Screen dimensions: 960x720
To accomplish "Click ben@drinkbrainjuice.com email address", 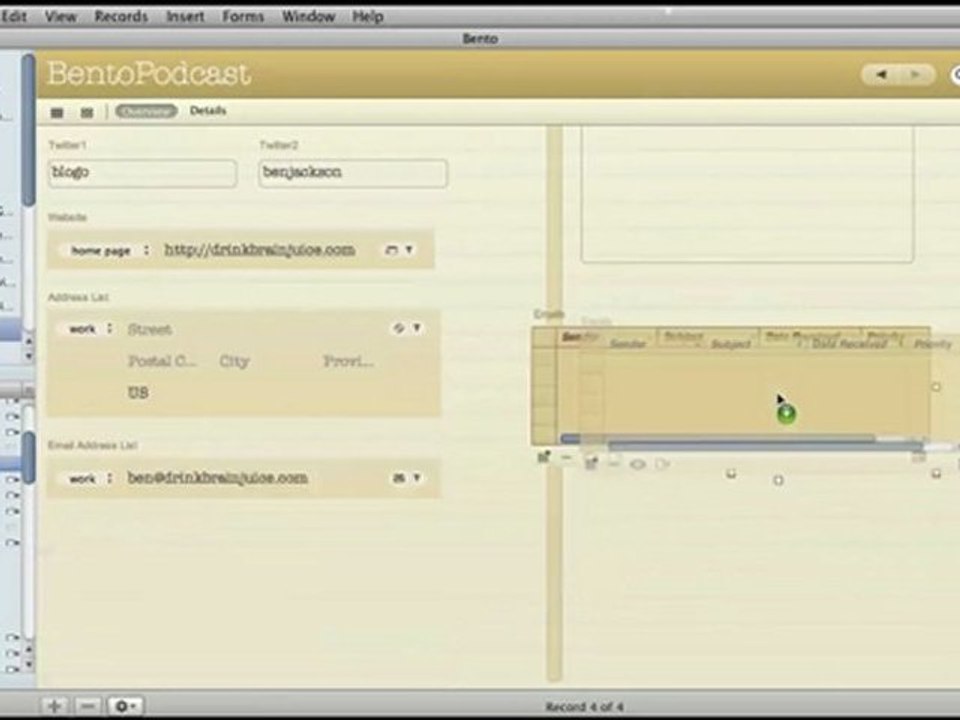I will (x=217, y=478).
